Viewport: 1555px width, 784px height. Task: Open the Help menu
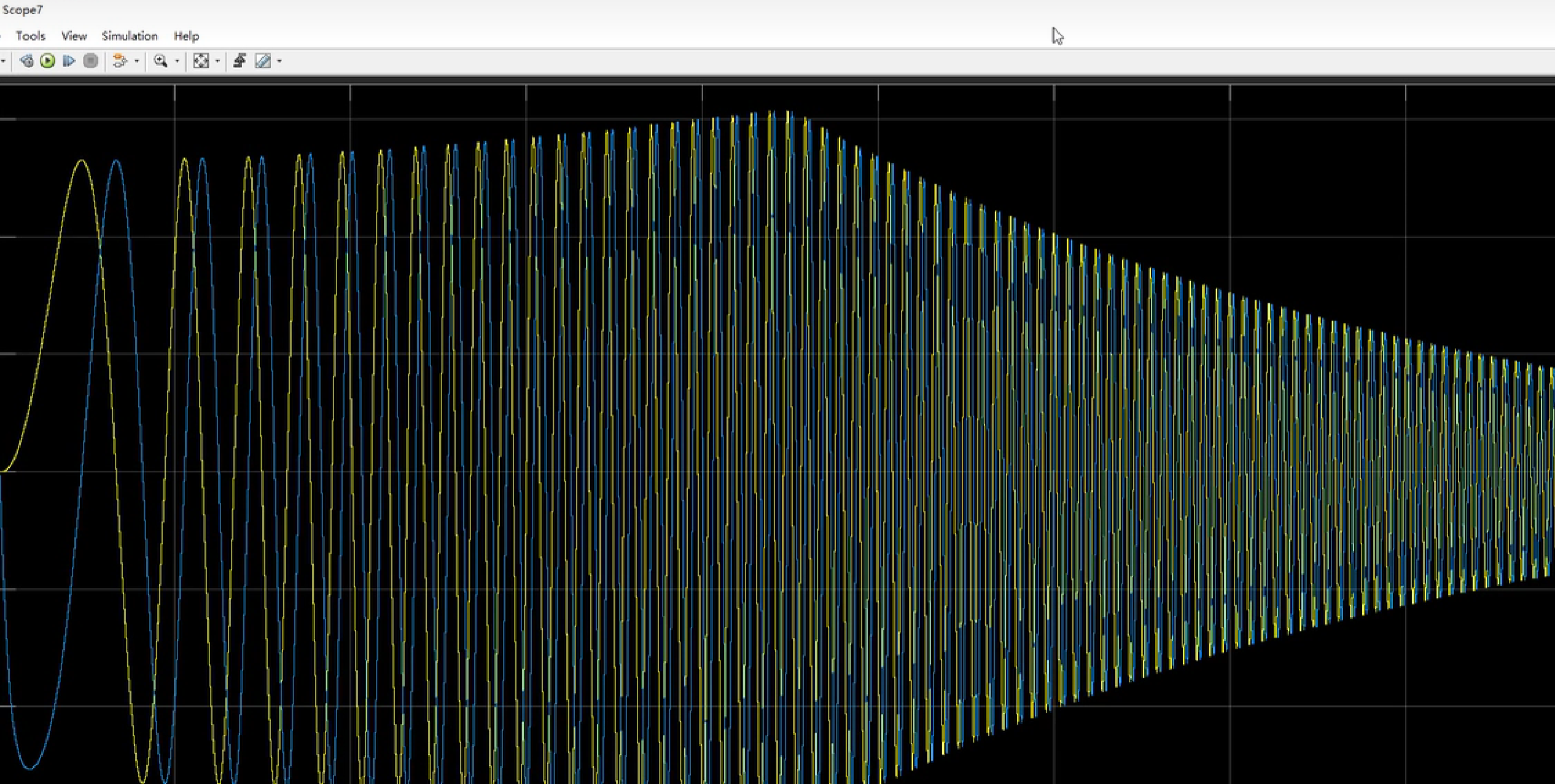186,36
